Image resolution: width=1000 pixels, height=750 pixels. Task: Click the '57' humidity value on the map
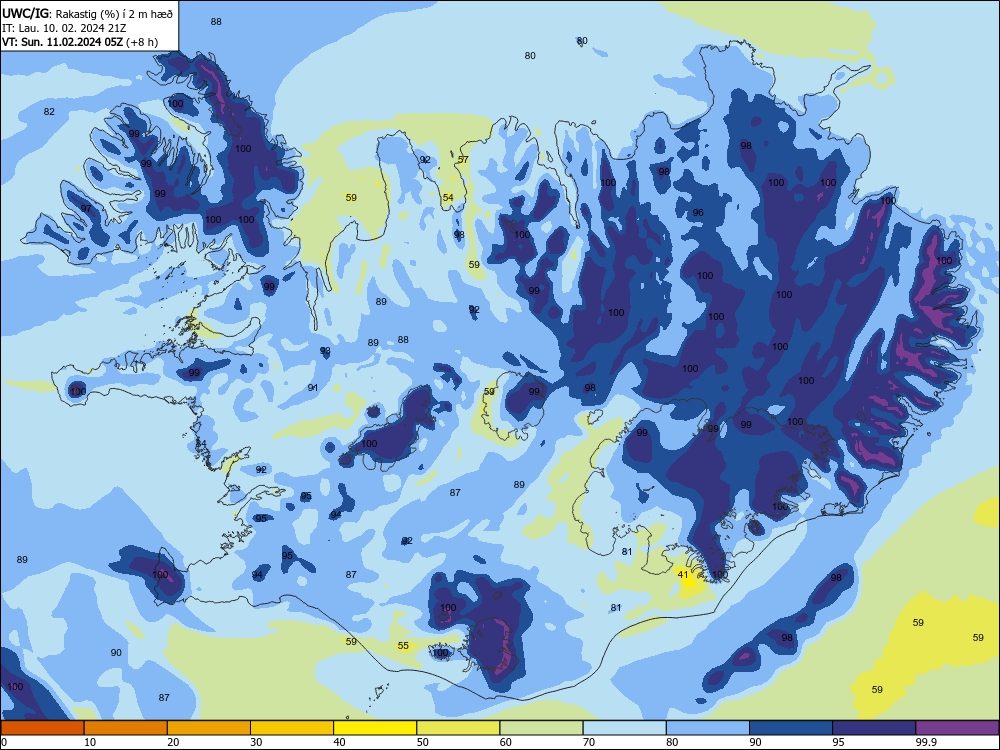point(463,159)
